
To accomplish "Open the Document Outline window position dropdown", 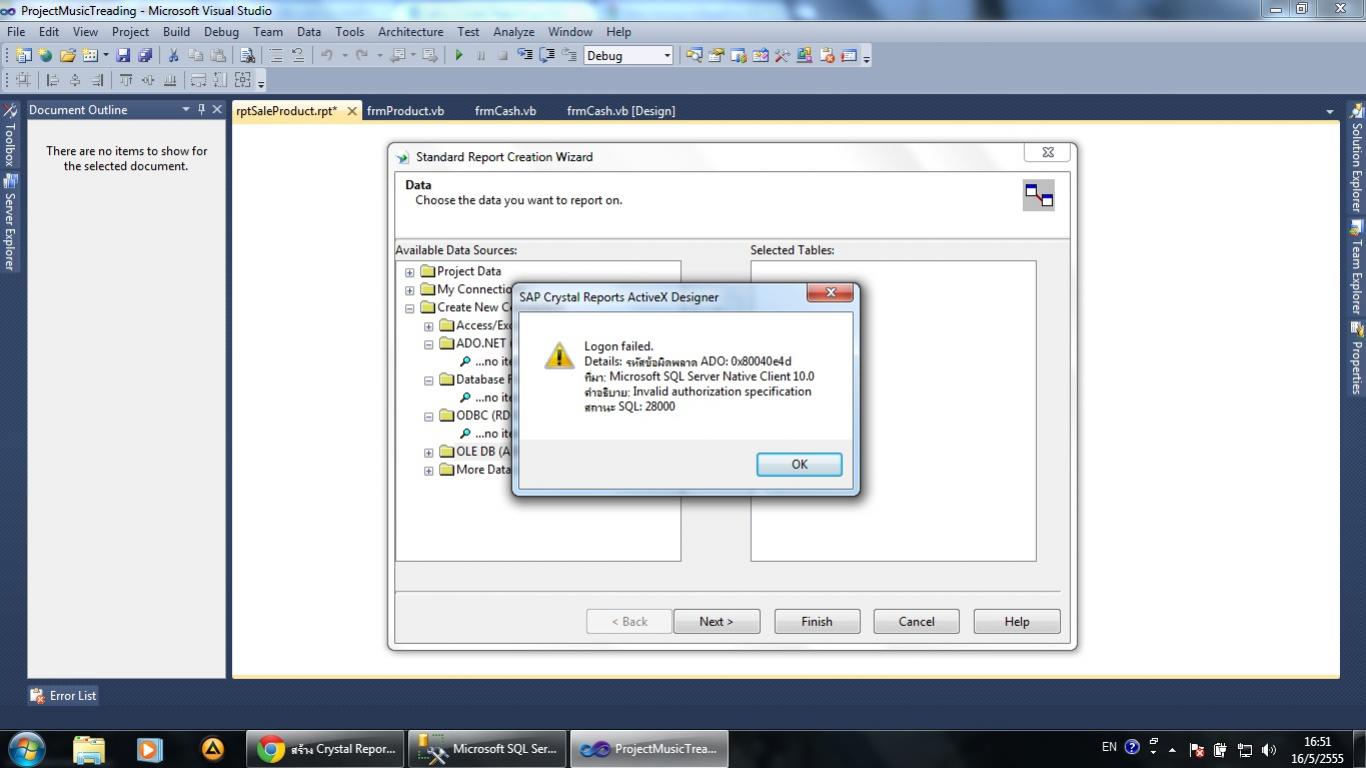I will [185, 110].
